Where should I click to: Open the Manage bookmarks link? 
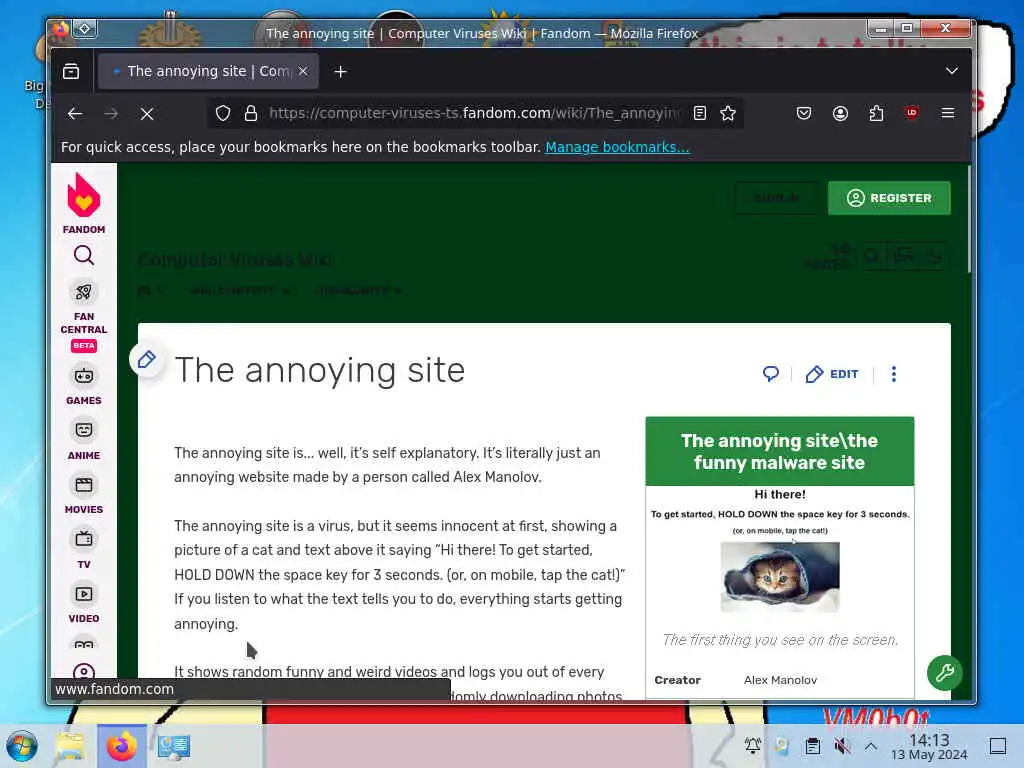[x=617, y=147]
